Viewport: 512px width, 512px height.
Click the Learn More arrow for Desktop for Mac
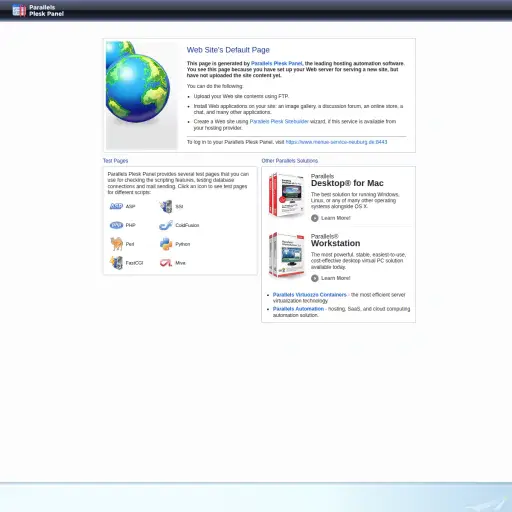pos(315,218)
